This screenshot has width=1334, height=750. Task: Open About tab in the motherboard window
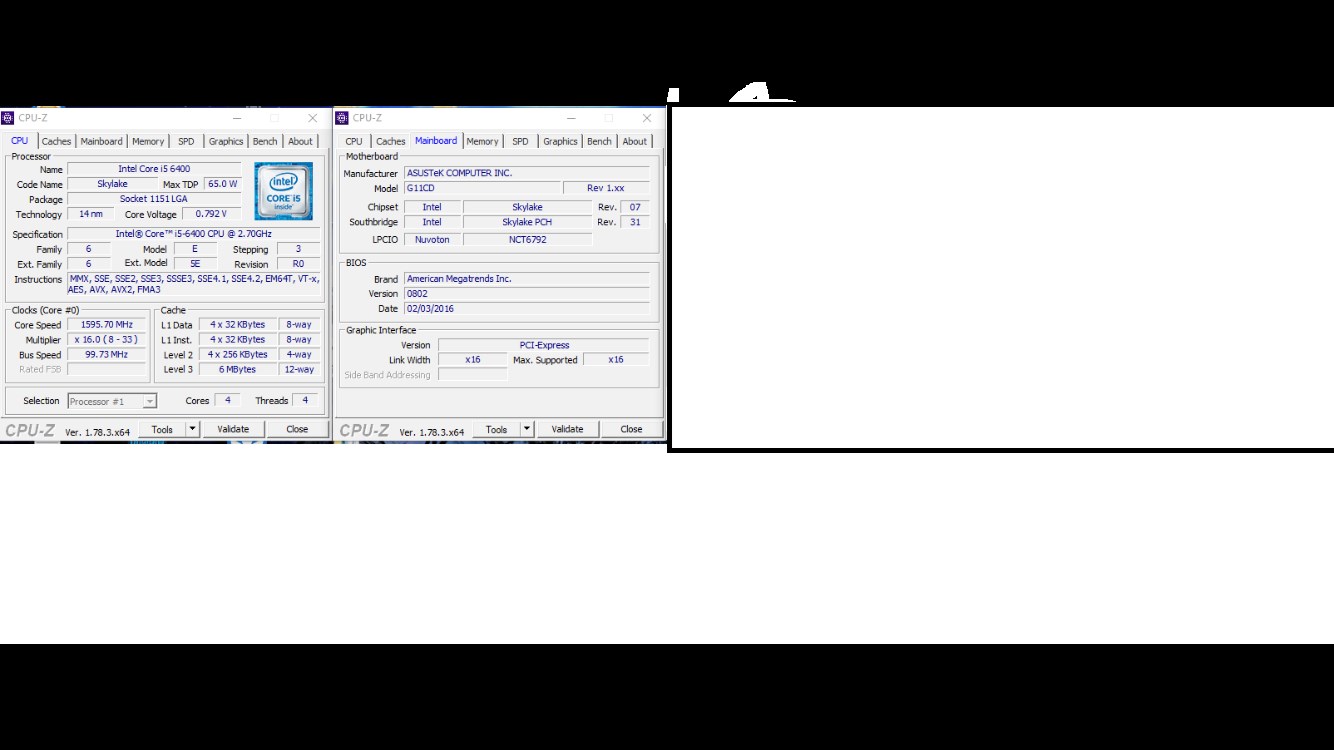pos(634,141)
